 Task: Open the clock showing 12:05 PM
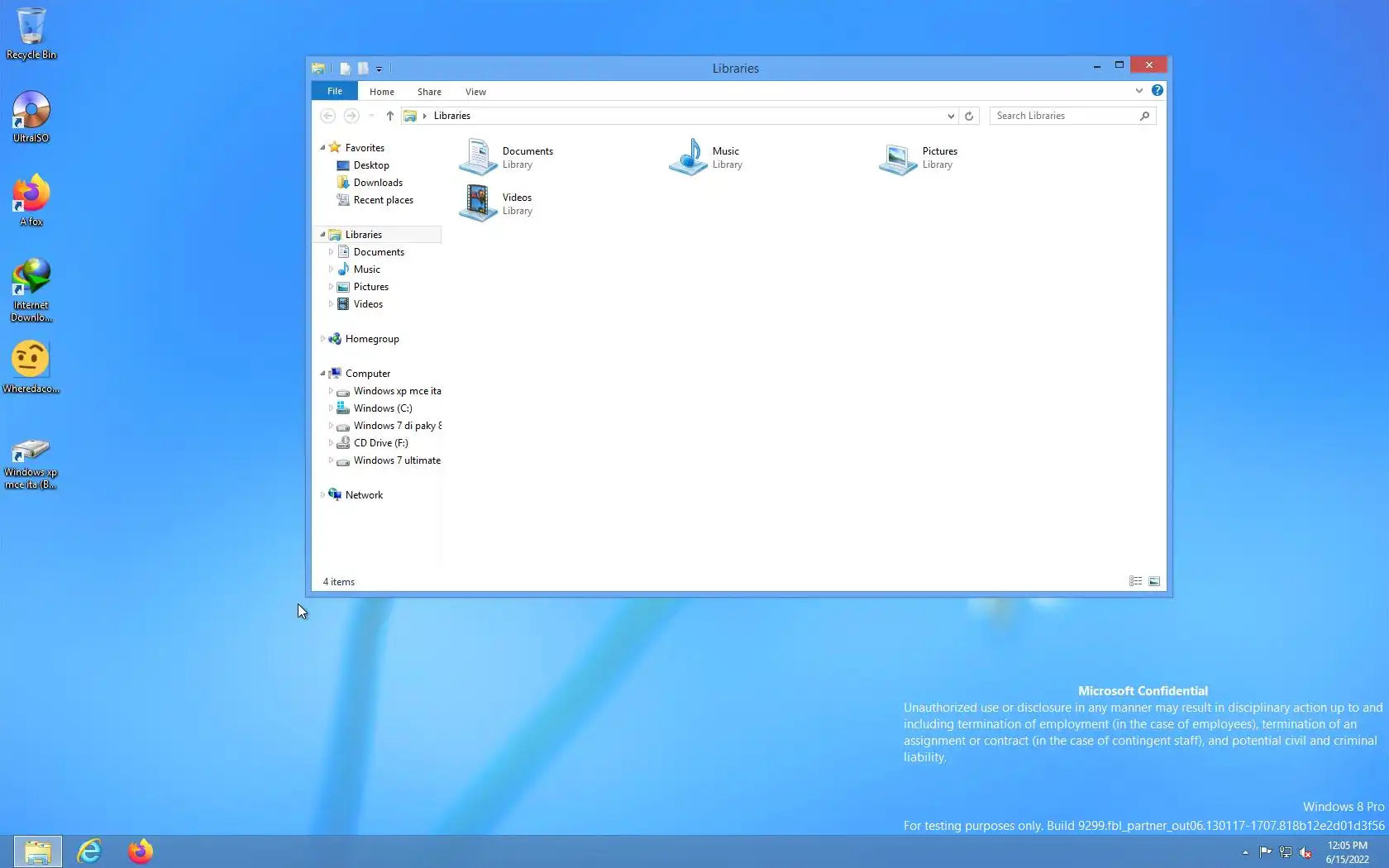pos(1348,852)
